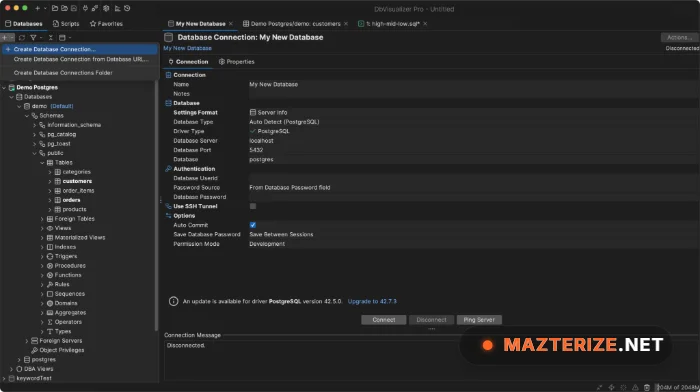The width and height of the screenshot is (700, 392).
Task: Select the products table icon in the tree
Action: 58,209
